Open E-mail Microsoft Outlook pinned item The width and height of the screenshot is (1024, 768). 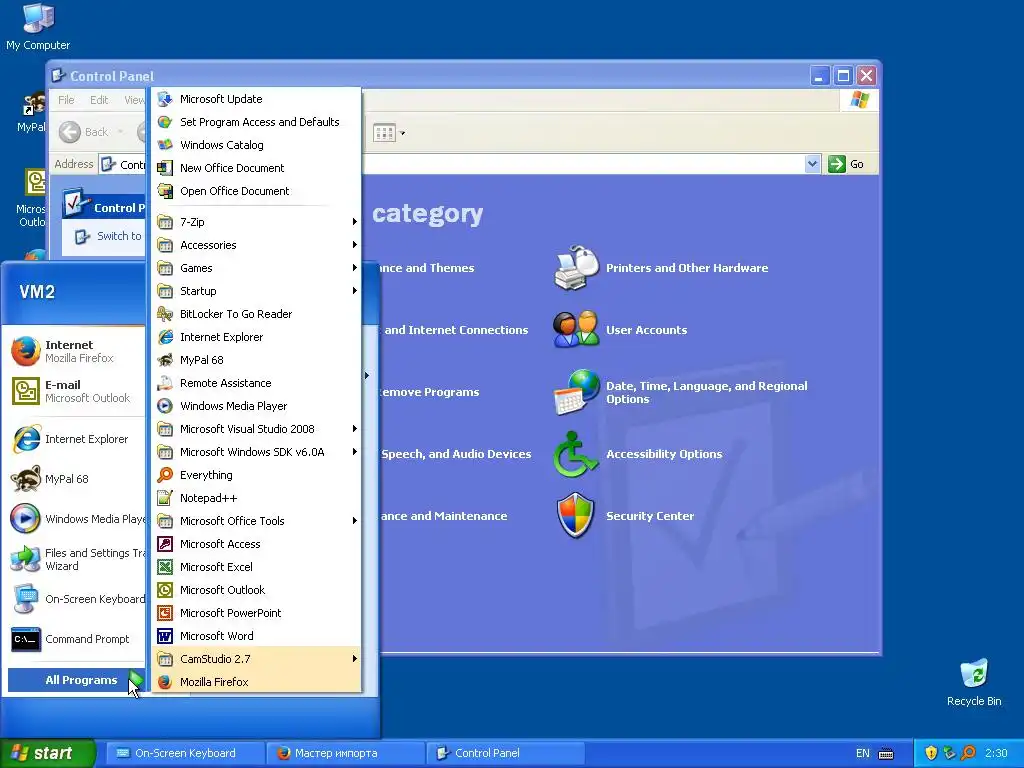[x=77, y=391]
